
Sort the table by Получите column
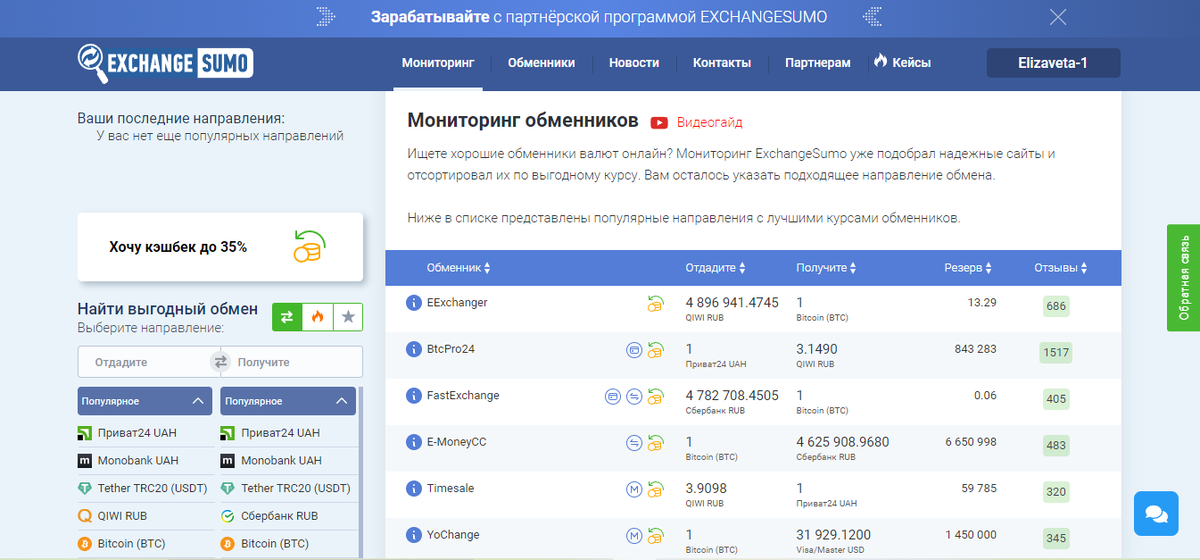pos(827,268)
